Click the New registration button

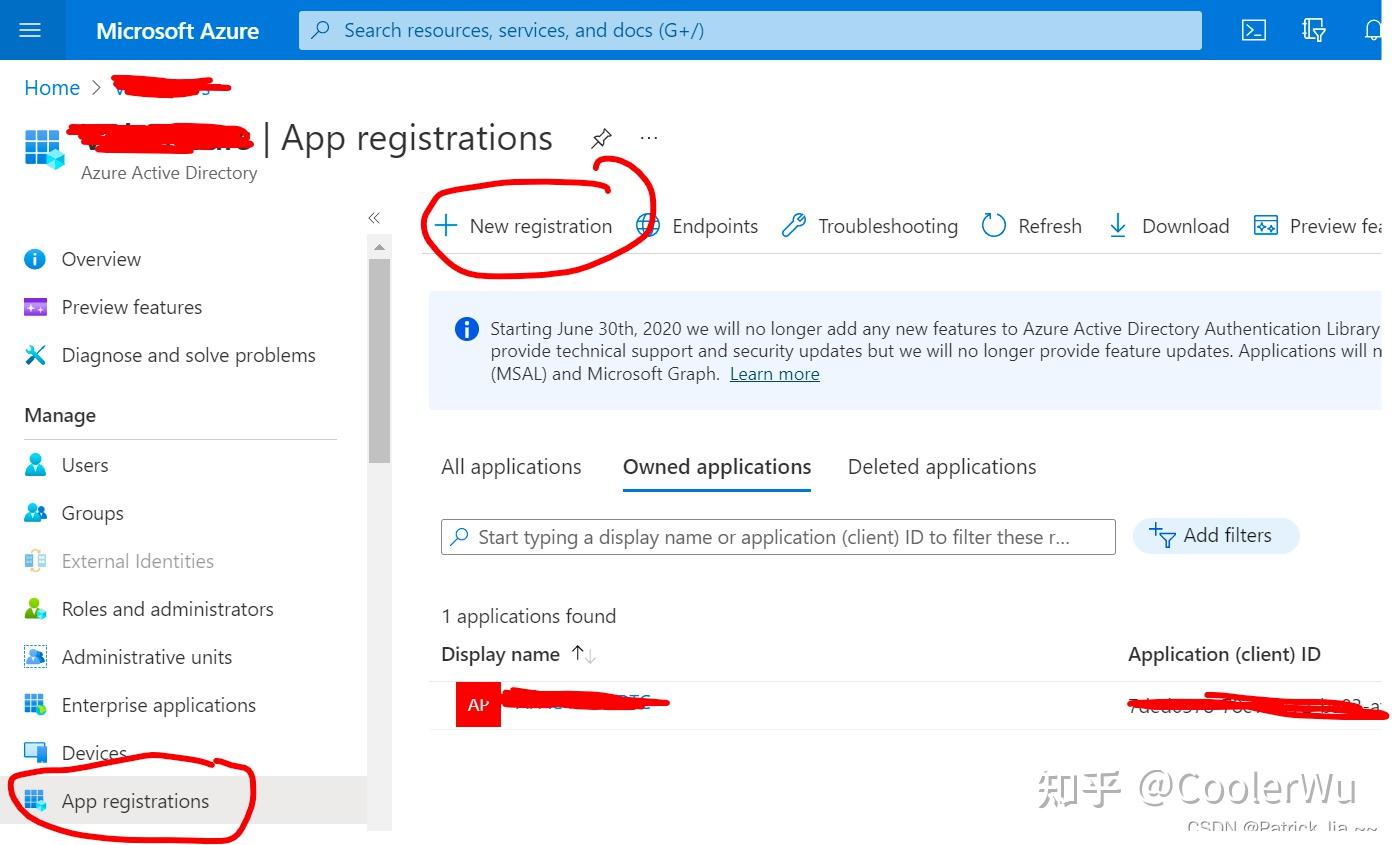523,226
